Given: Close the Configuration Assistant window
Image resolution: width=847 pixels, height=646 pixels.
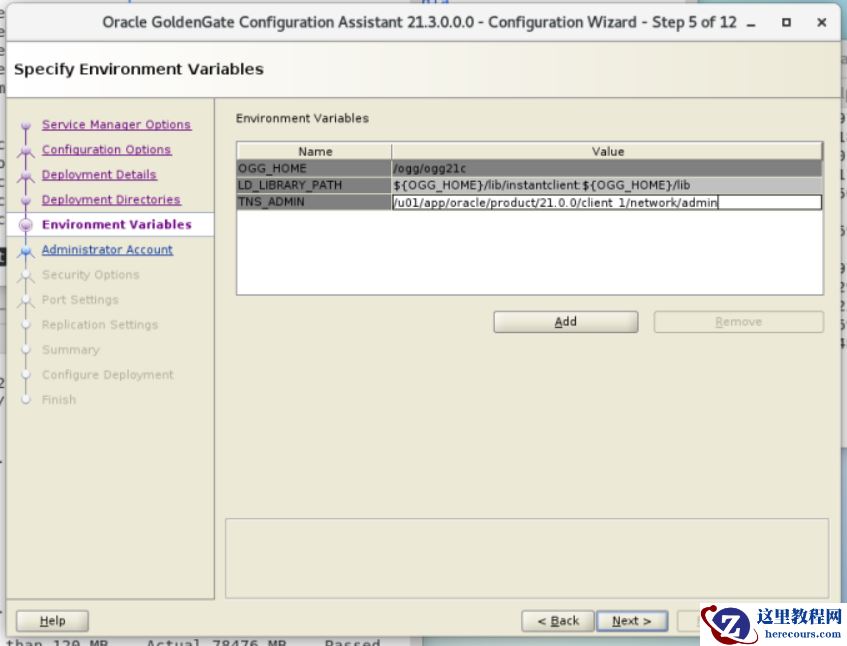Looking at the screenshot, I should click(822, 23).
